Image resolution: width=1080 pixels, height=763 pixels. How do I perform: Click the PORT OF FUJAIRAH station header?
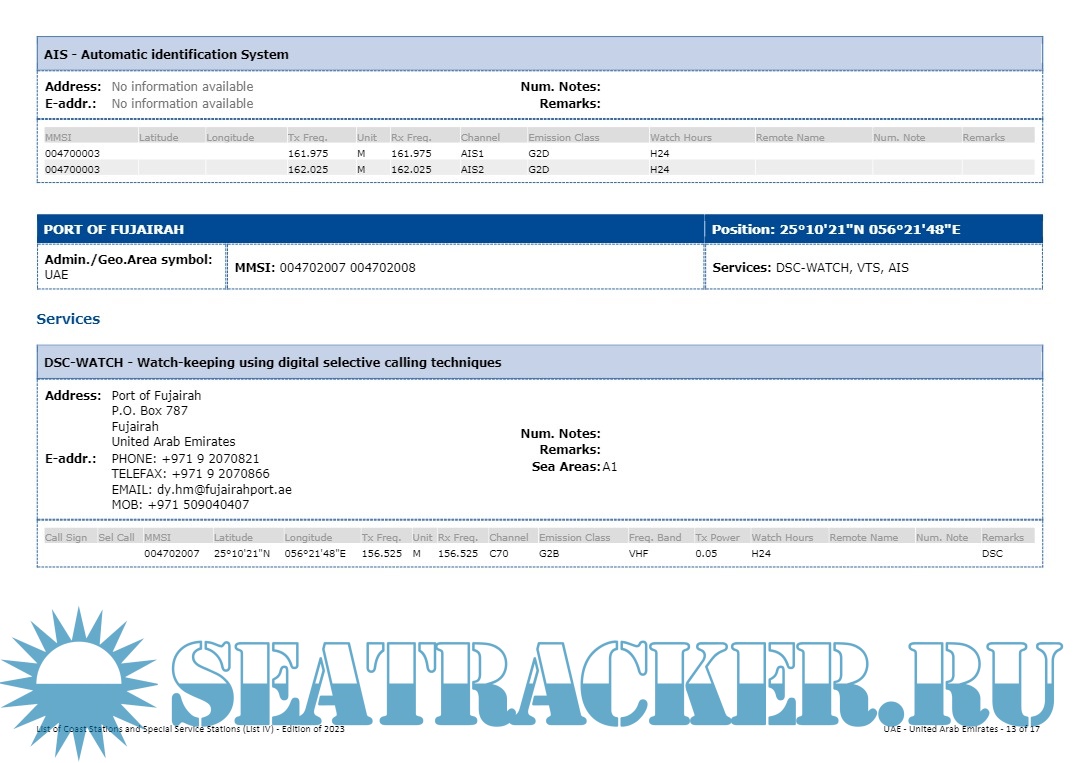coord(114,230)
